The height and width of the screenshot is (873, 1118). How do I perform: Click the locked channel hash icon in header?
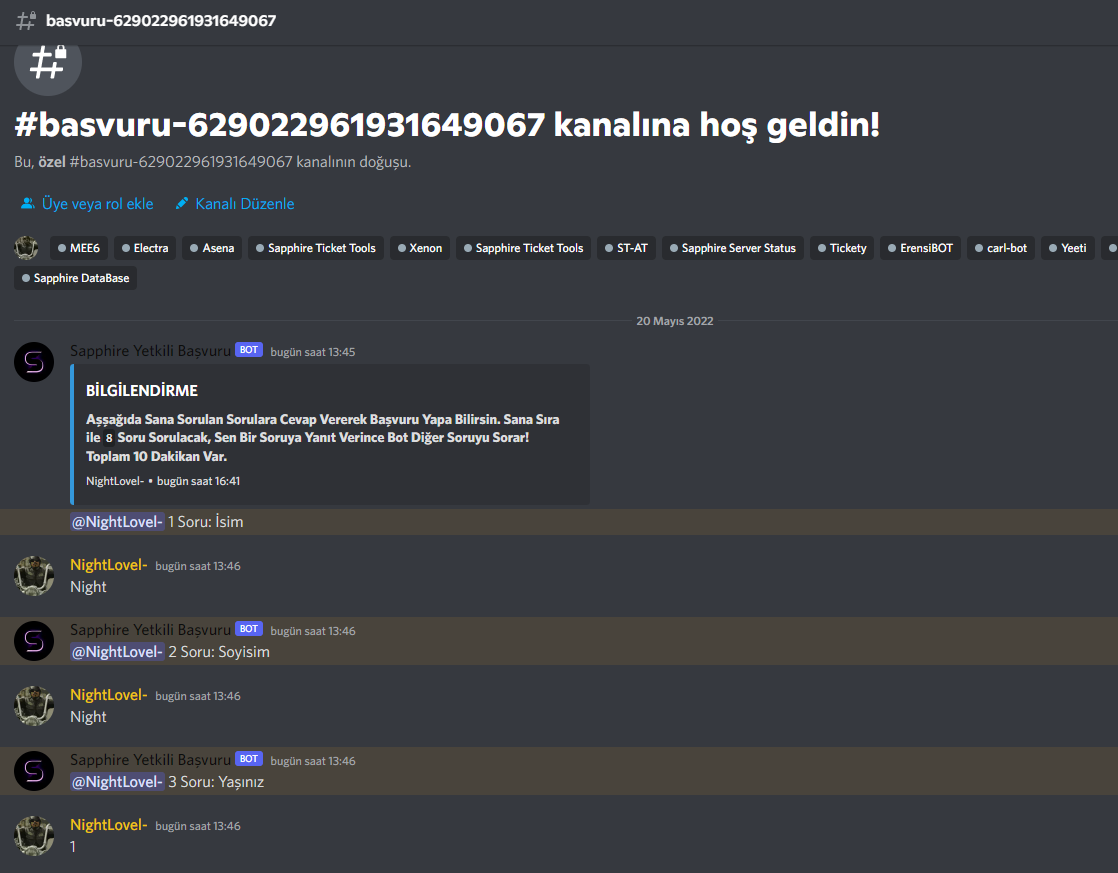[26, 20]
